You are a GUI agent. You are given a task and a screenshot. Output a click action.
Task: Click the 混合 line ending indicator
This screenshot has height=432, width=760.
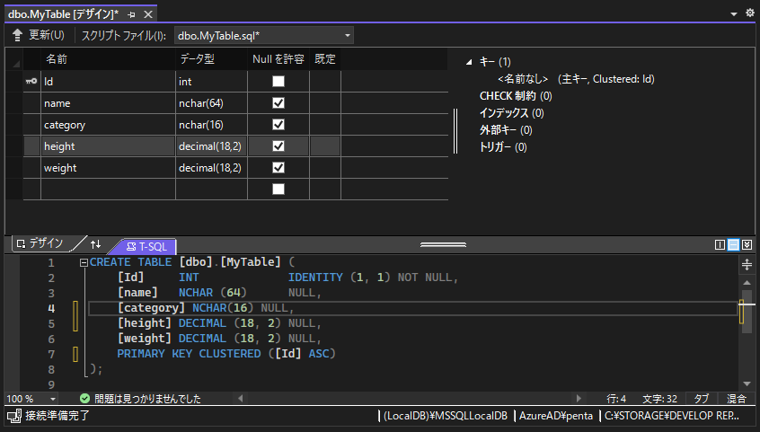pyautogui.click(x=736, y=399)
